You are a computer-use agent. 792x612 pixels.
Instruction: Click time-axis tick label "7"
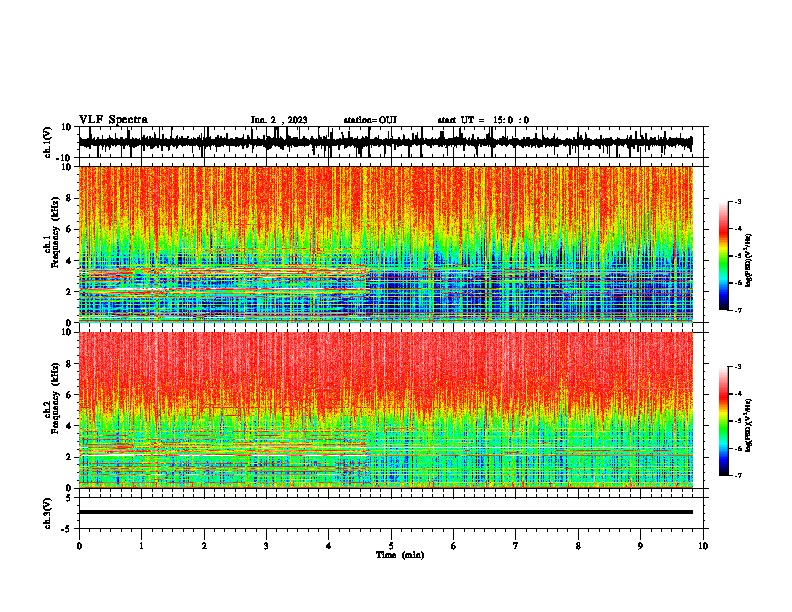(516, 546)
